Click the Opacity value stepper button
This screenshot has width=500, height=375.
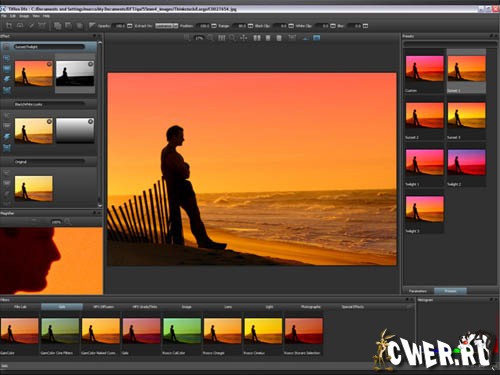[130, 26]
